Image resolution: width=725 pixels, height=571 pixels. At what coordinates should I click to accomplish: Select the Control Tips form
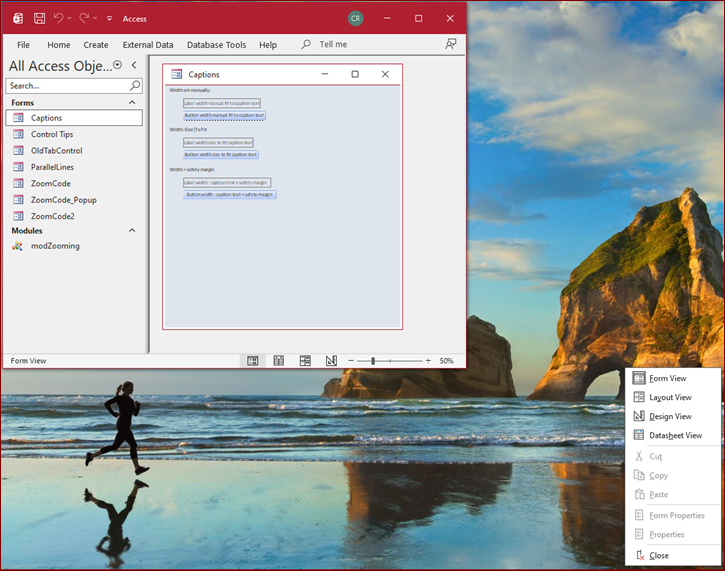click(74, 134)
